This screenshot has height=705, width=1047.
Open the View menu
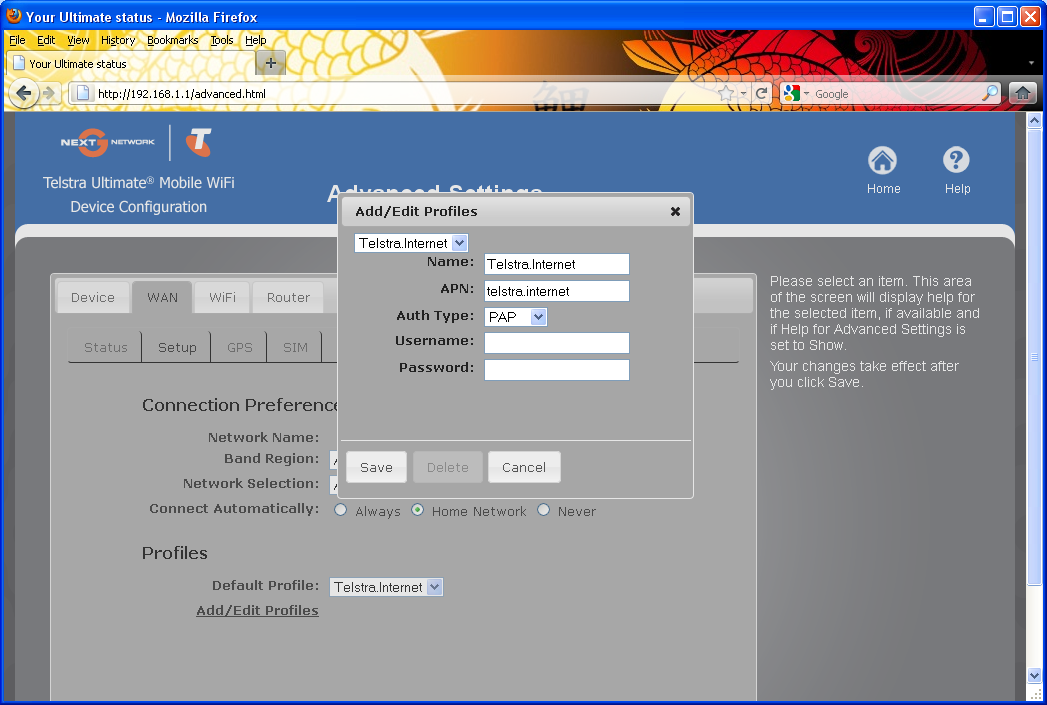[x=78, y=40]
